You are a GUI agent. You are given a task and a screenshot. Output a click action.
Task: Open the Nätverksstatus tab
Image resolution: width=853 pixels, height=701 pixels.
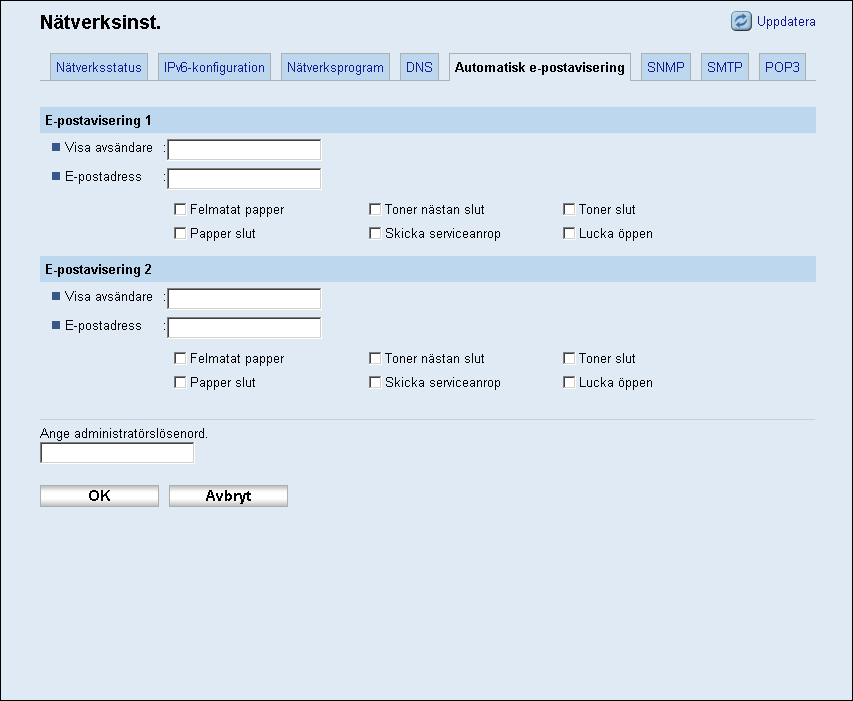(x=98, y=67)
